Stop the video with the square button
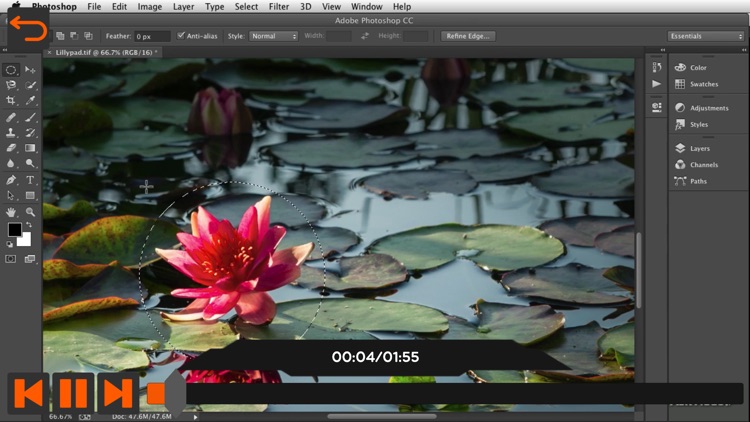This screenshot has height=422, width=750. pos(156,393)
